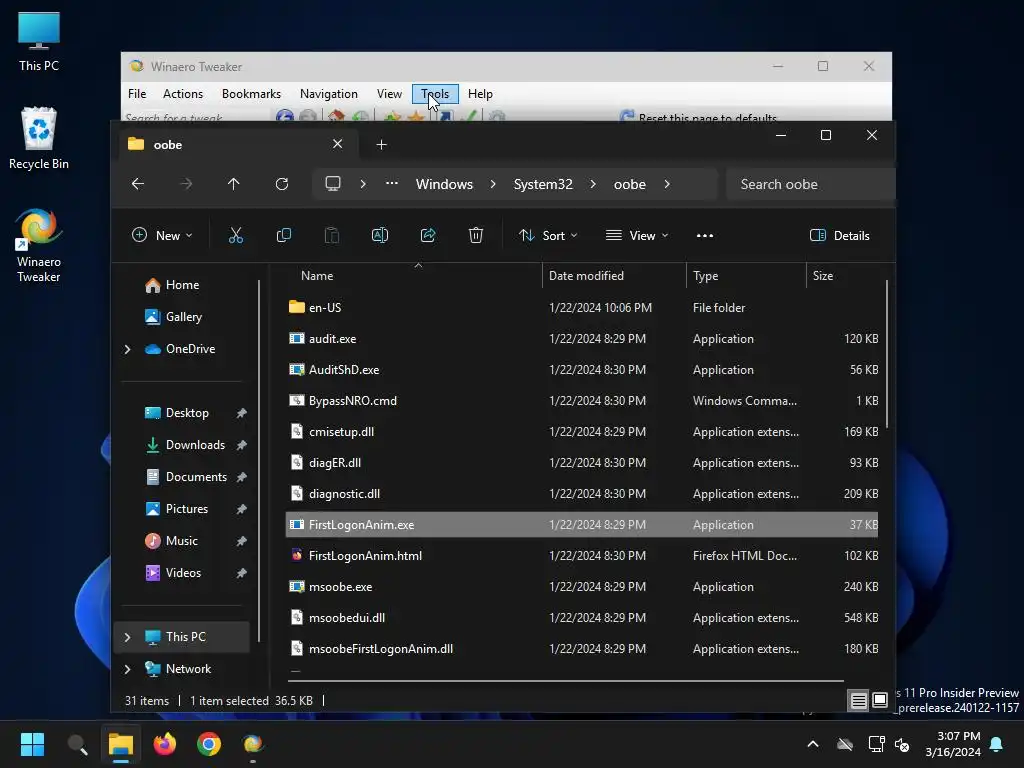
Task: Click the Paste clipboard icon in toolbar
Action: (x=332, y=236)
